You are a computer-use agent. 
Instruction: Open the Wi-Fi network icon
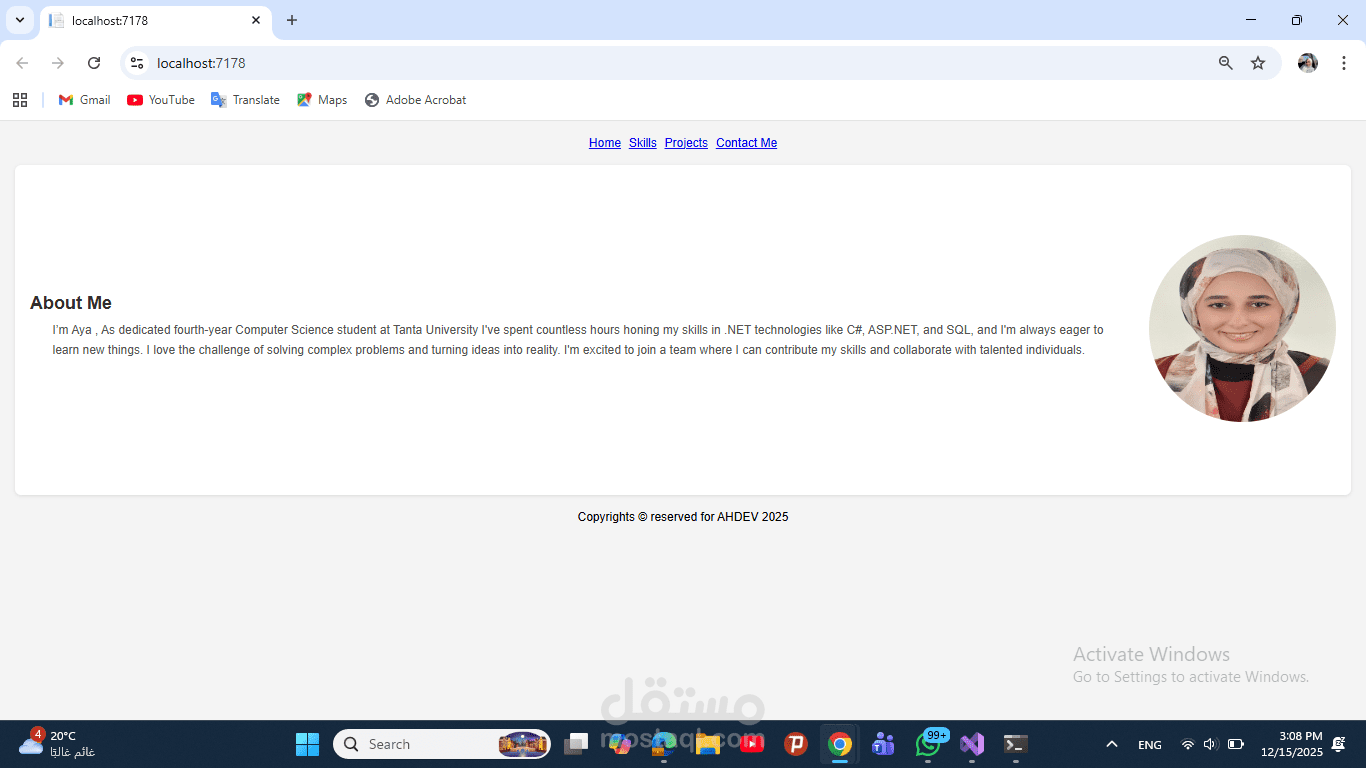[1187, 744]
